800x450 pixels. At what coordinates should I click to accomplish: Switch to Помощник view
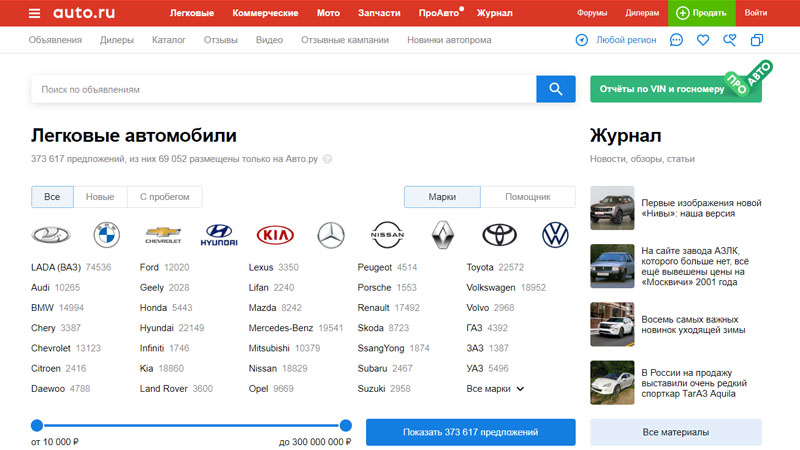528,197
